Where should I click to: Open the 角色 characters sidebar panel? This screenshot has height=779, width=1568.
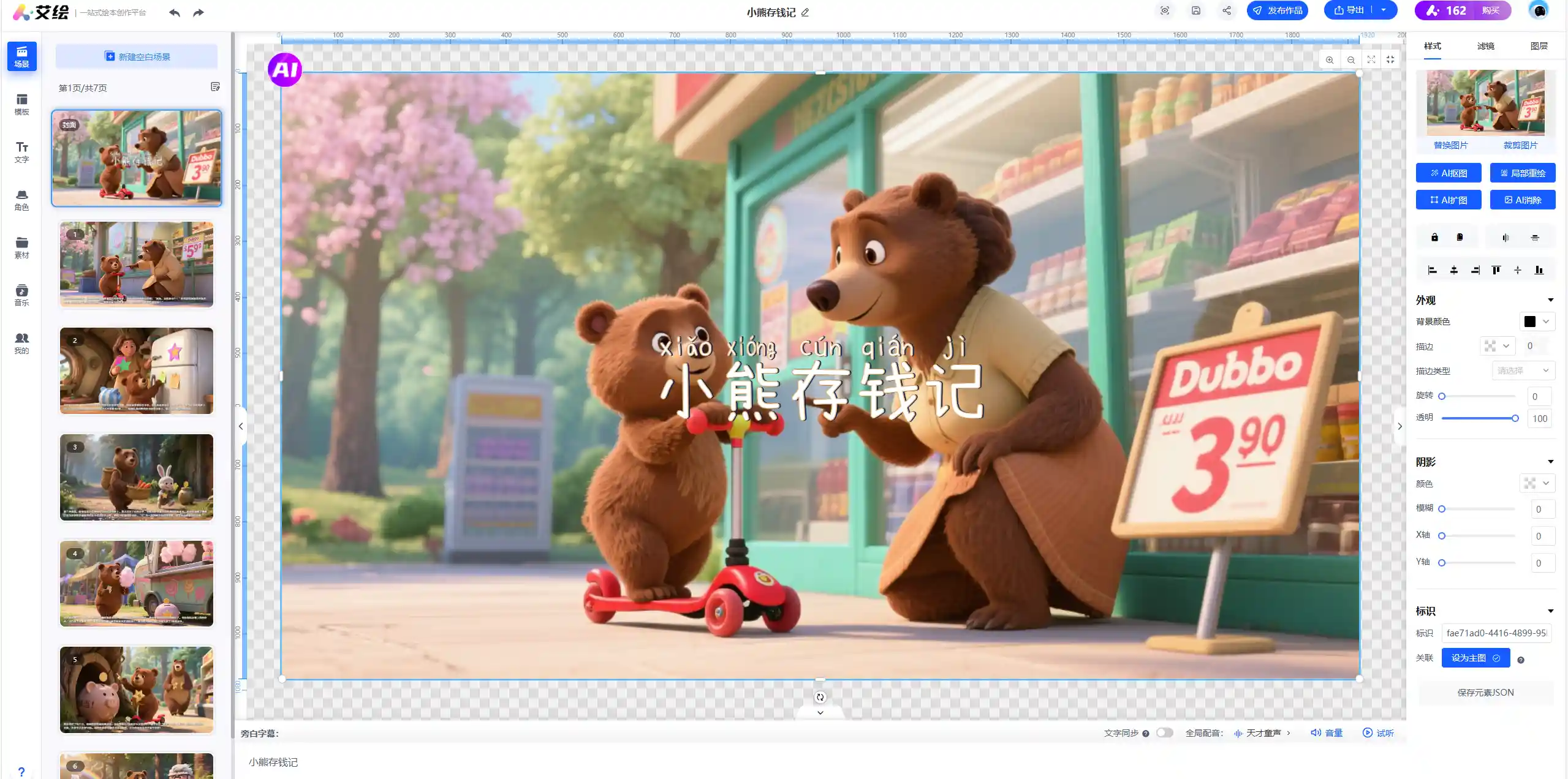pos(21,200)
